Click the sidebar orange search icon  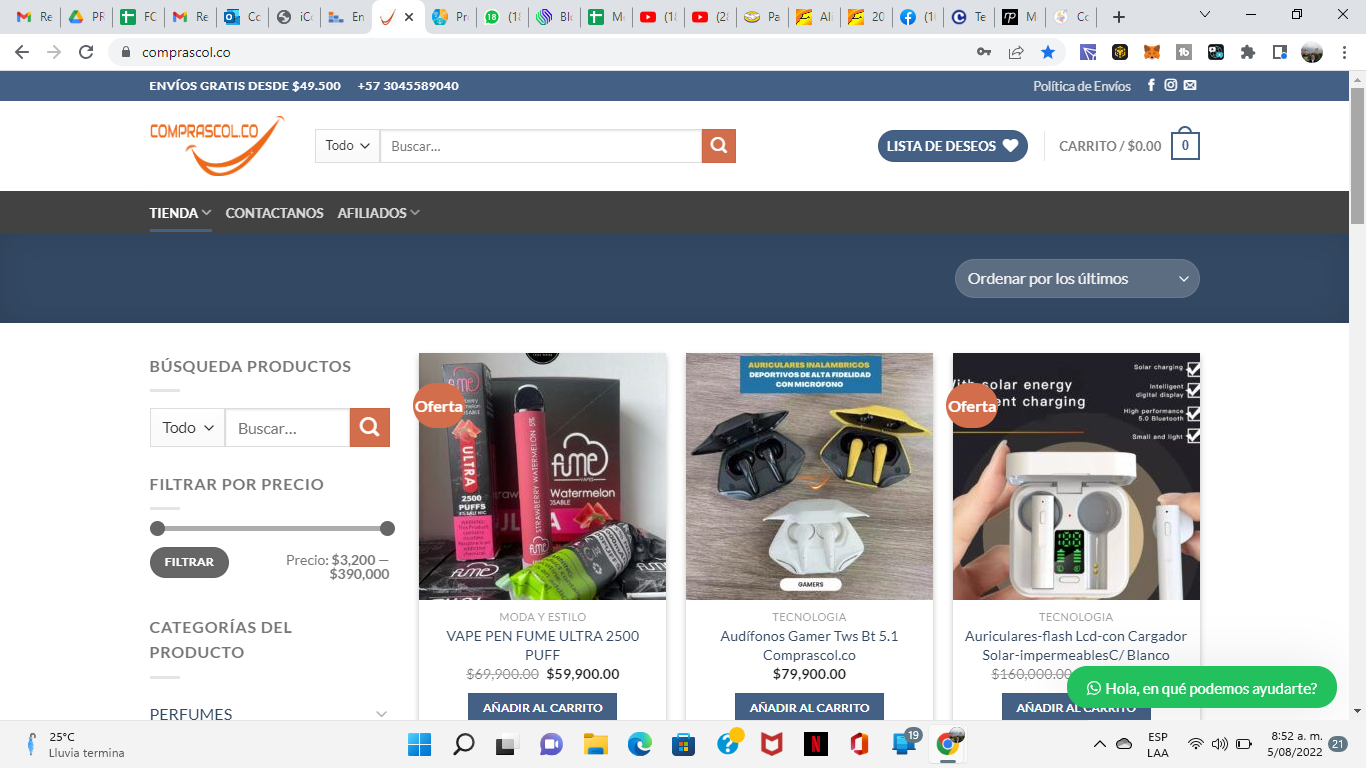[x=369, y=428]
